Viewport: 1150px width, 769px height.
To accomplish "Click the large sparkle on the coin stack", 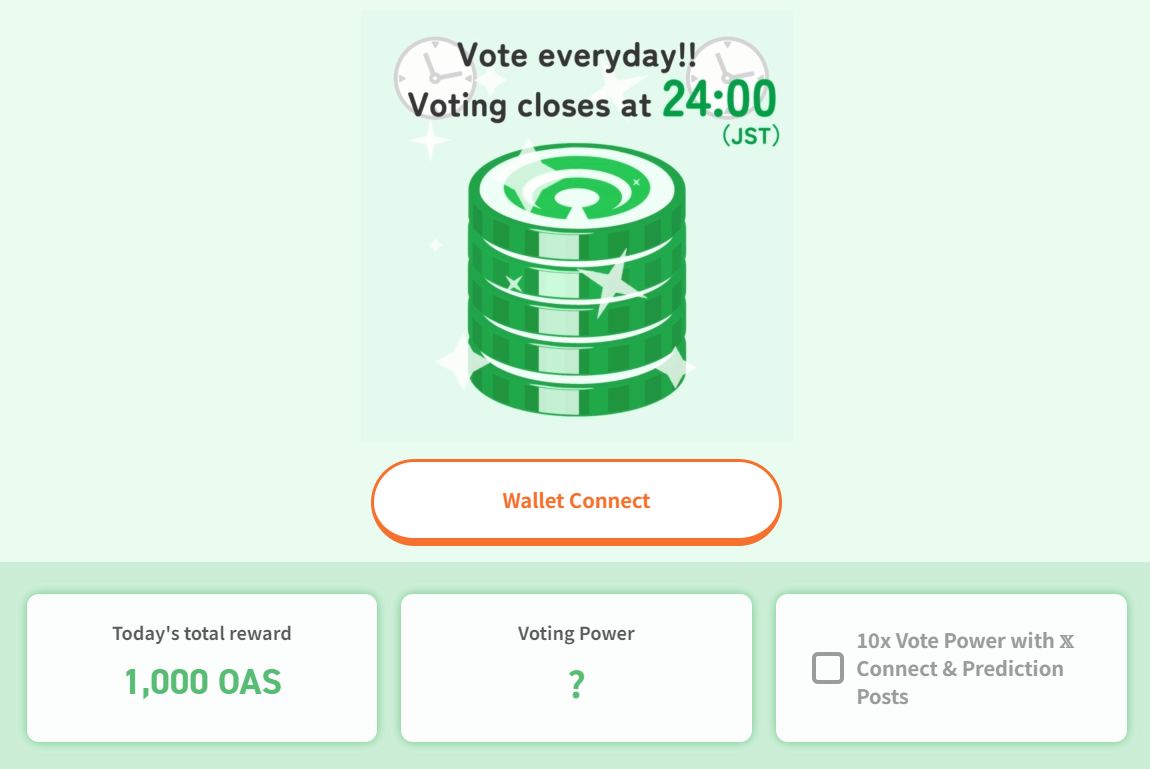I will 612,281.
